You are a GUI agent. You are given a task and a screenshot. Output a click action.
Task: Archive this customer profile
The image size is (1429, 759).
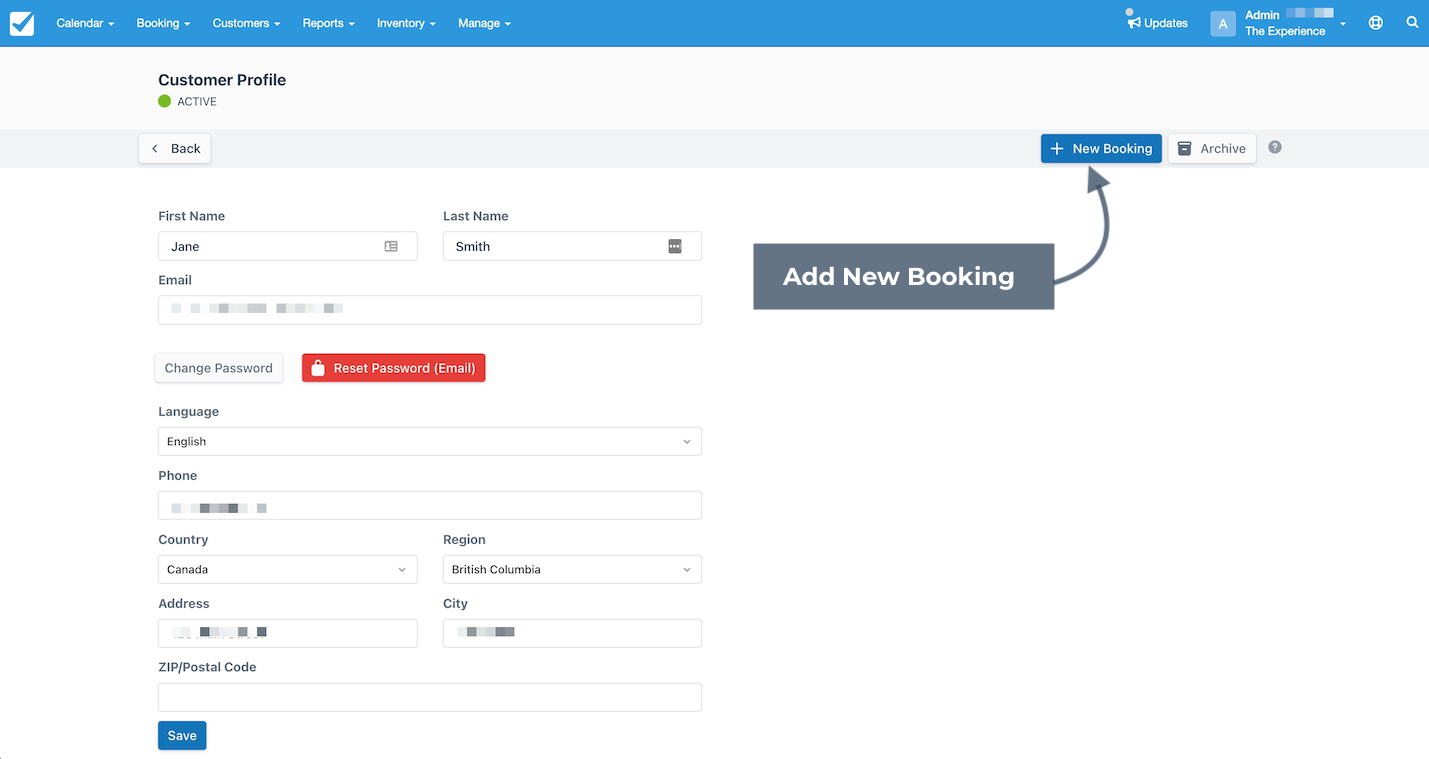pyautogui.click(x=1212, y=148)
